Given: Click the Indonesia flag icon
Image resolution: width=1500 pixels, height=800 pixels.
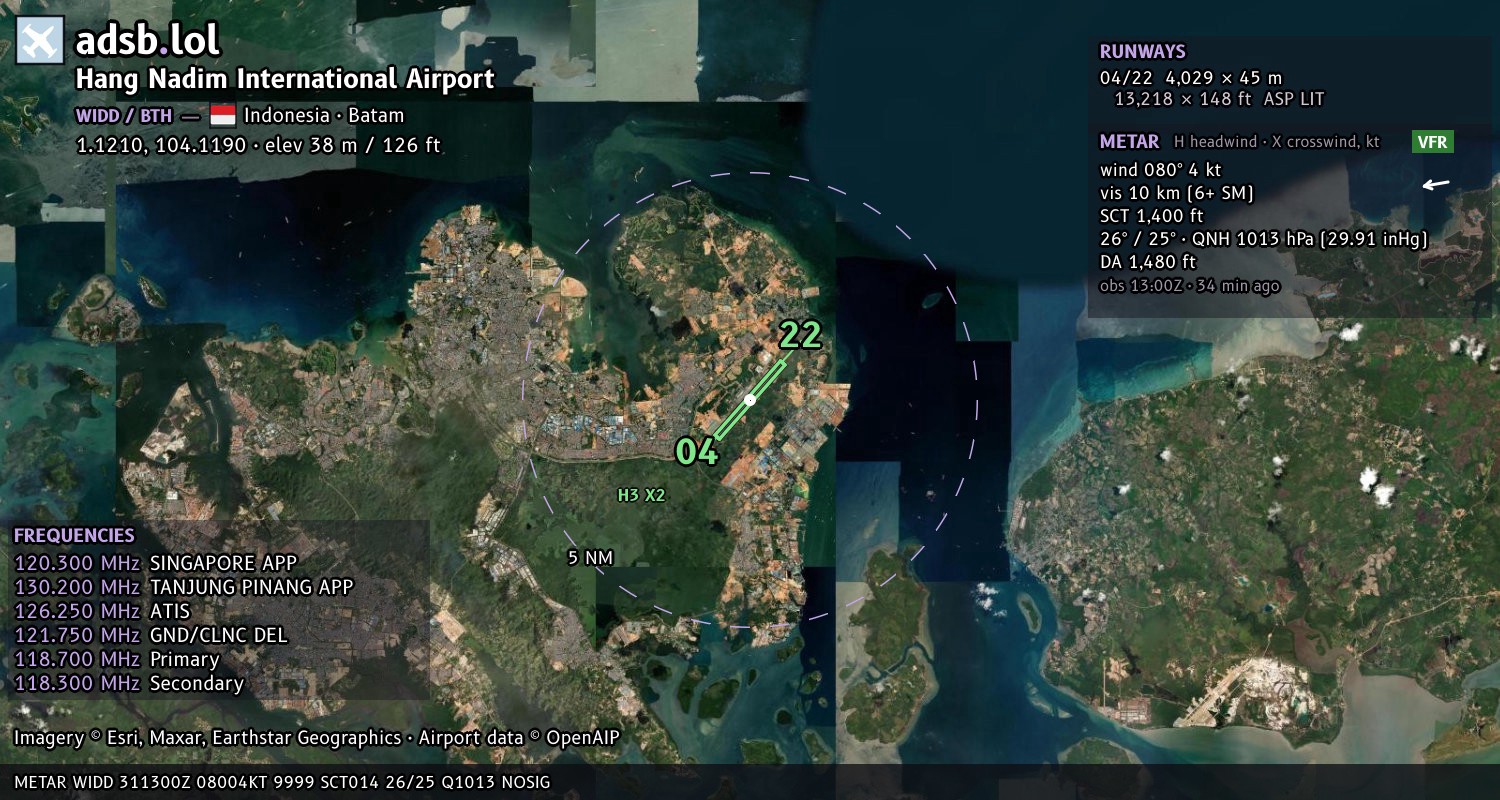Looking at the screenshot, I should [223, 115].
